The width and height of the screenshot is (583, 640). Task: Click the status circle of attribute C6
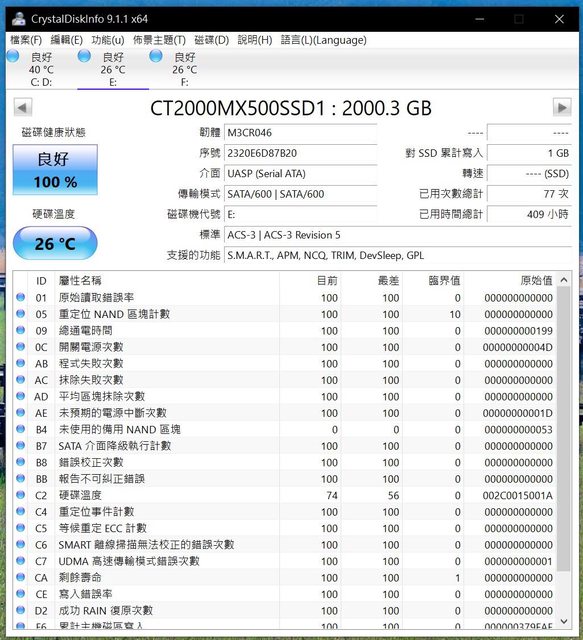(x=20, y=544)
